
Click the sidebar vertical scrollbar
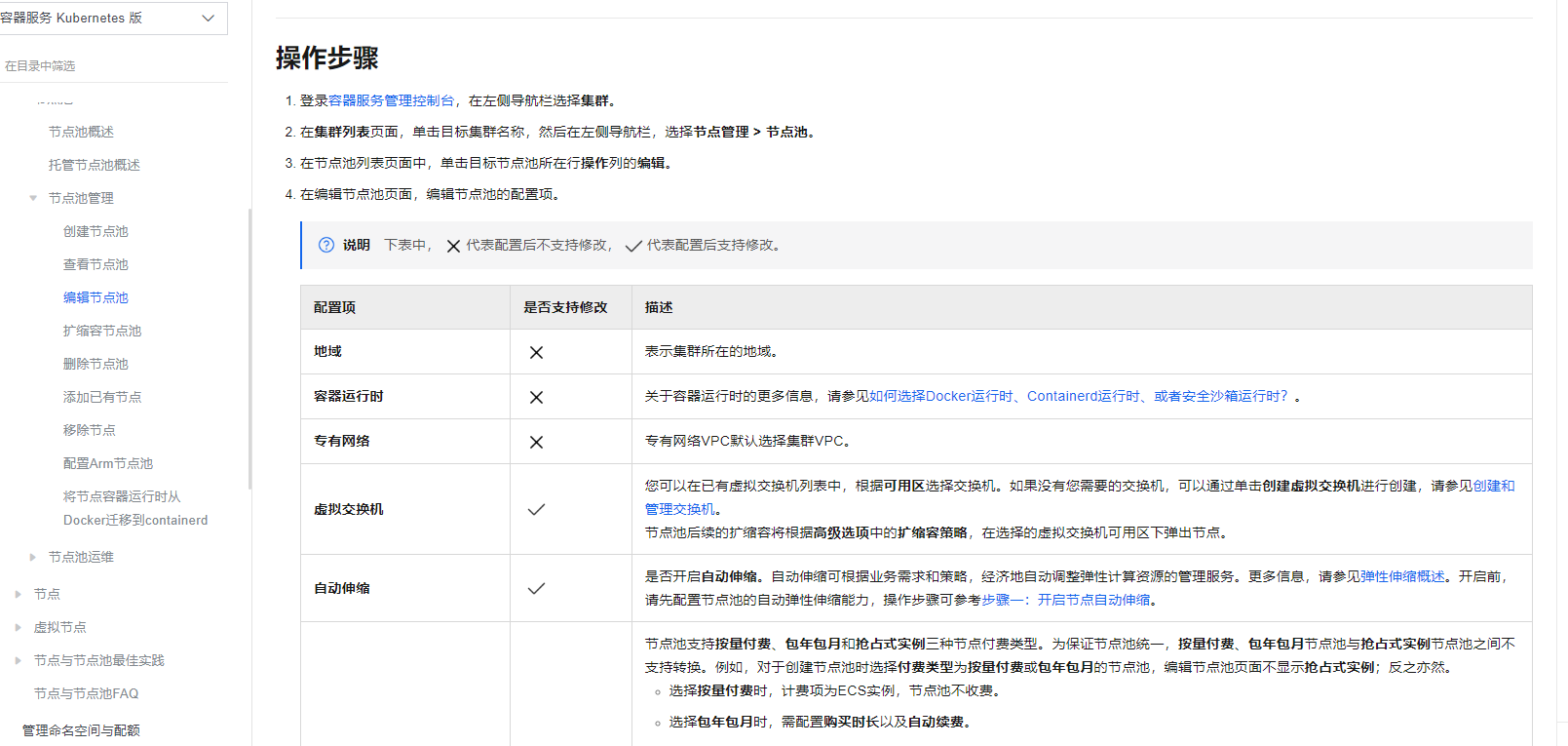[249, 348]
